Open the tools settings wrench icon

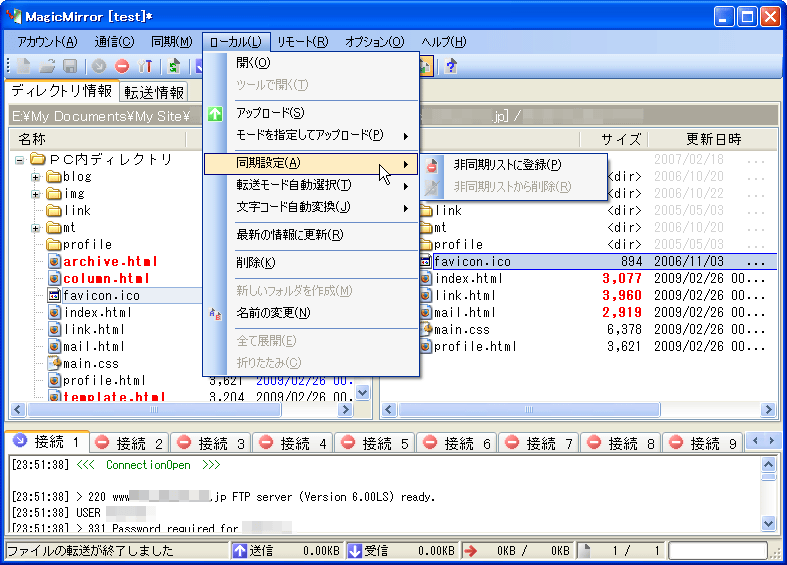pyautogui.click(x=145, y=66)
